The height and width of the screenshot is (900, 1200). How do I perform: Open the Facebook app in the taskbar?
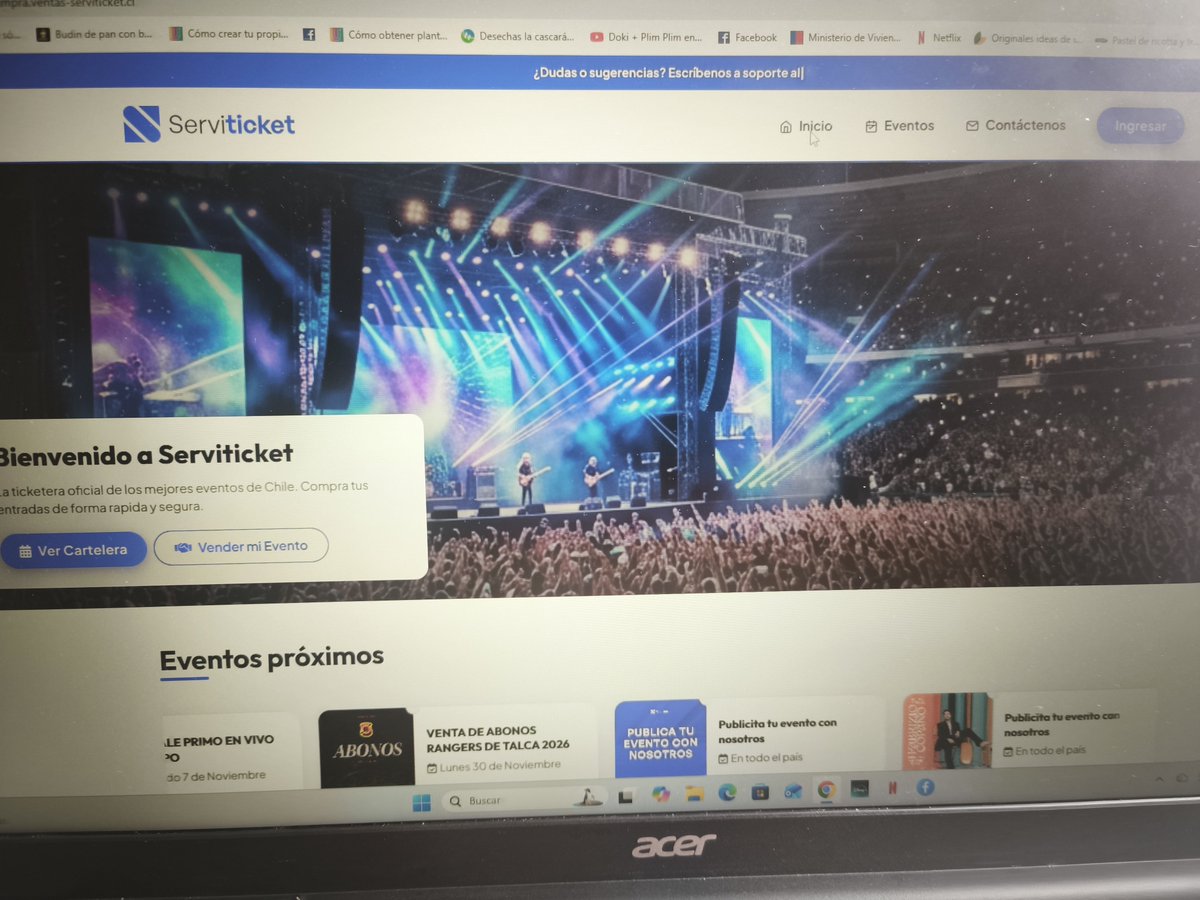925,787
